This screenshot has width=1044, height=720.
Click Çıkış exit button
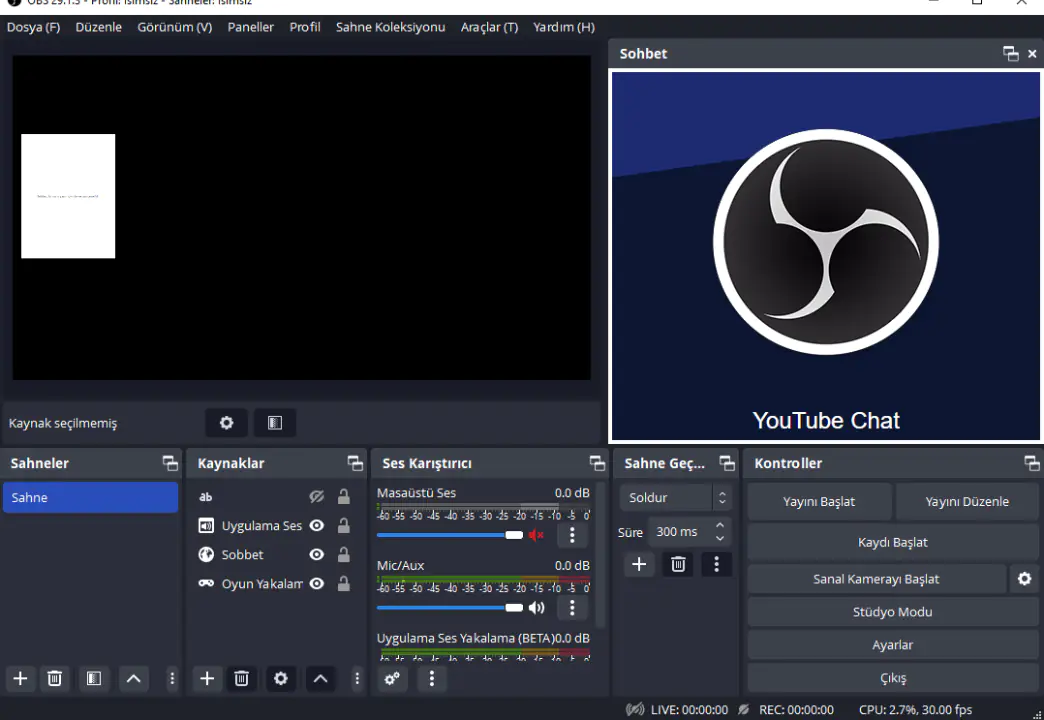pos(893,678)
